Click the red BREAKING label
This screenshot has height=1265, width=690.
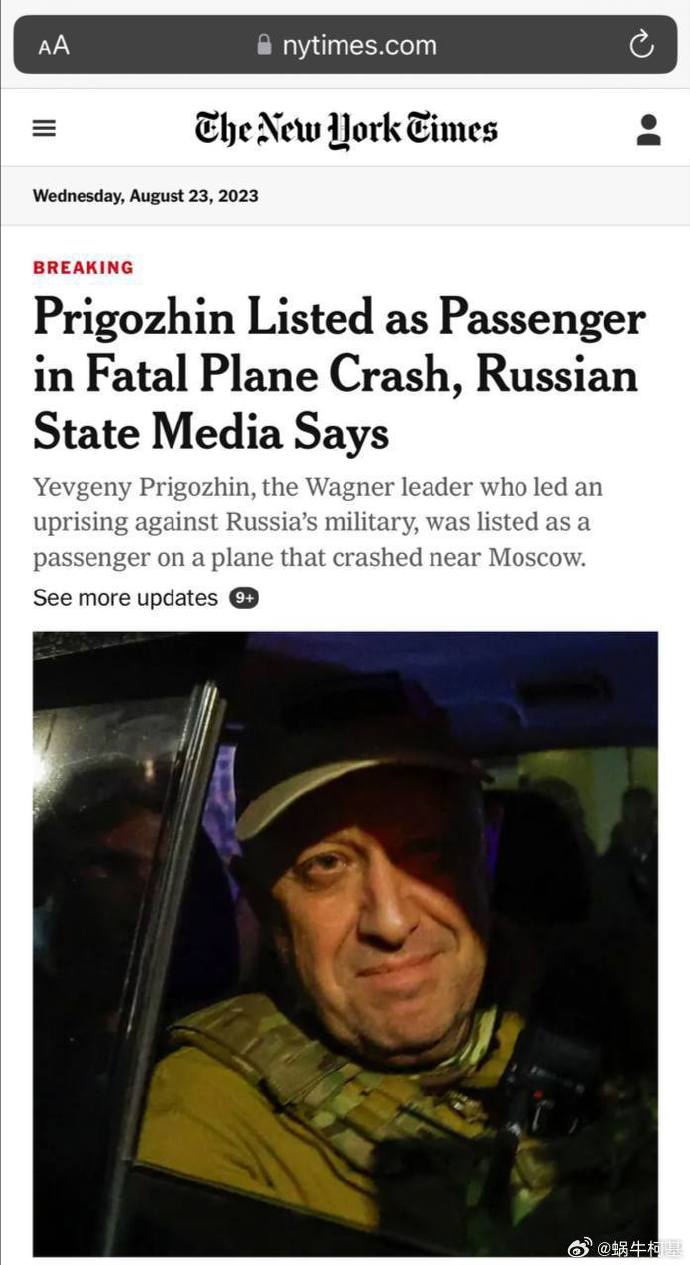(83, 267)
